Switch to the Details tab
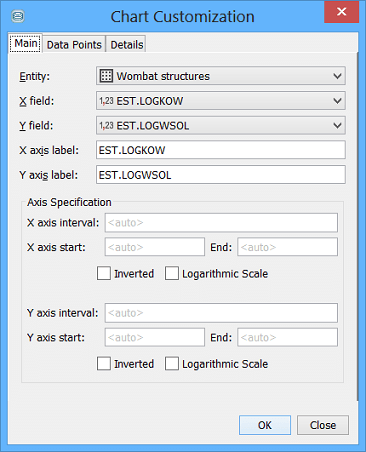Screen dimensions: 366x452 click(x=127, y=44)
